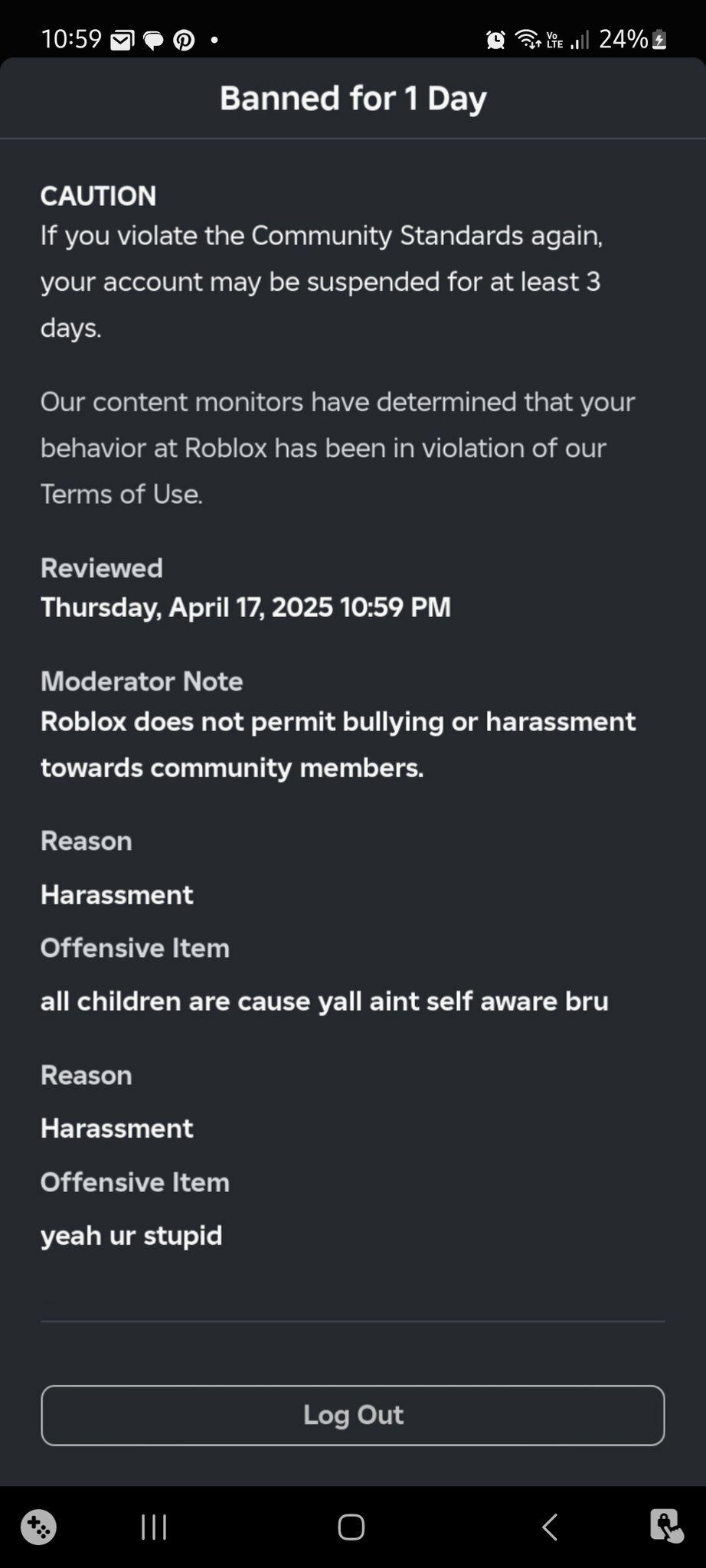
Task: Open the game tools controller icon
Action: (38, 1527)
